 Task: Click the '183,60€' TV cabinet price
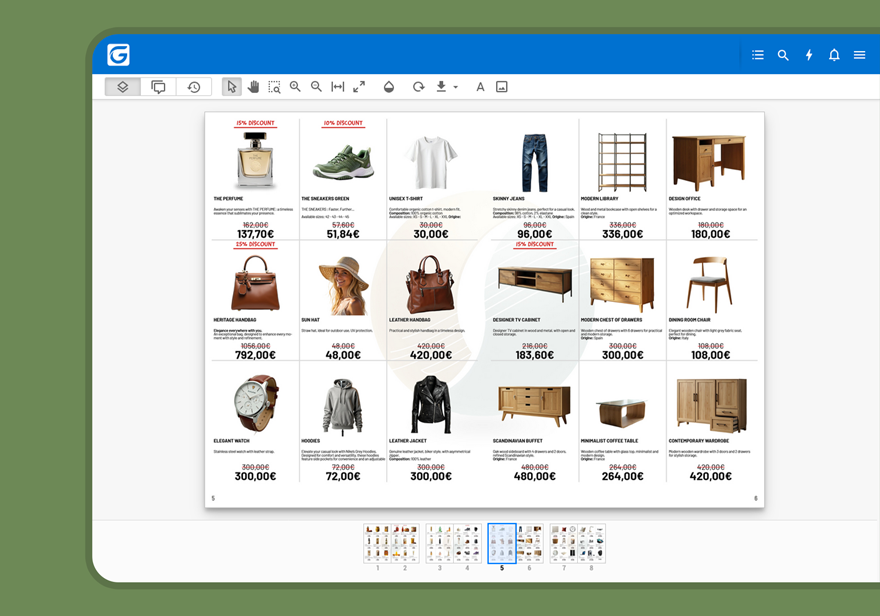(535, 355)
